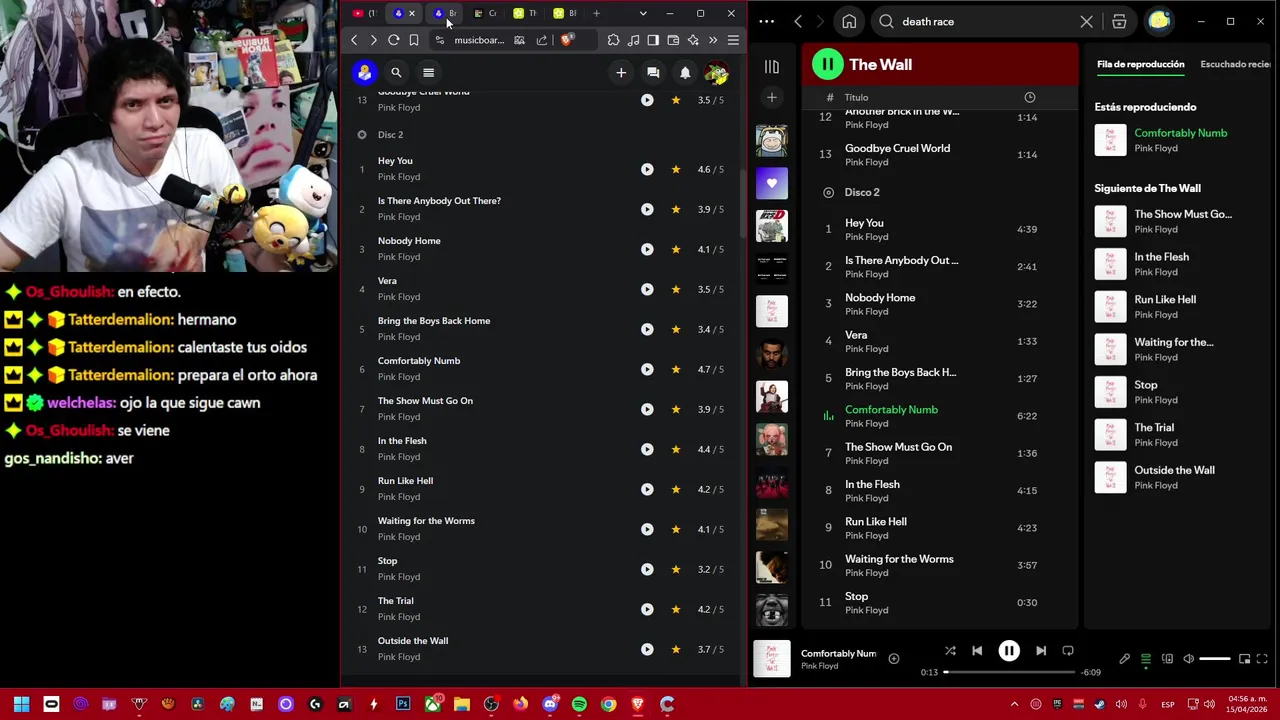This screenshot has height=720, width=1280.
Task: Click the Musicboard home logo
Action: coord(364,72)
